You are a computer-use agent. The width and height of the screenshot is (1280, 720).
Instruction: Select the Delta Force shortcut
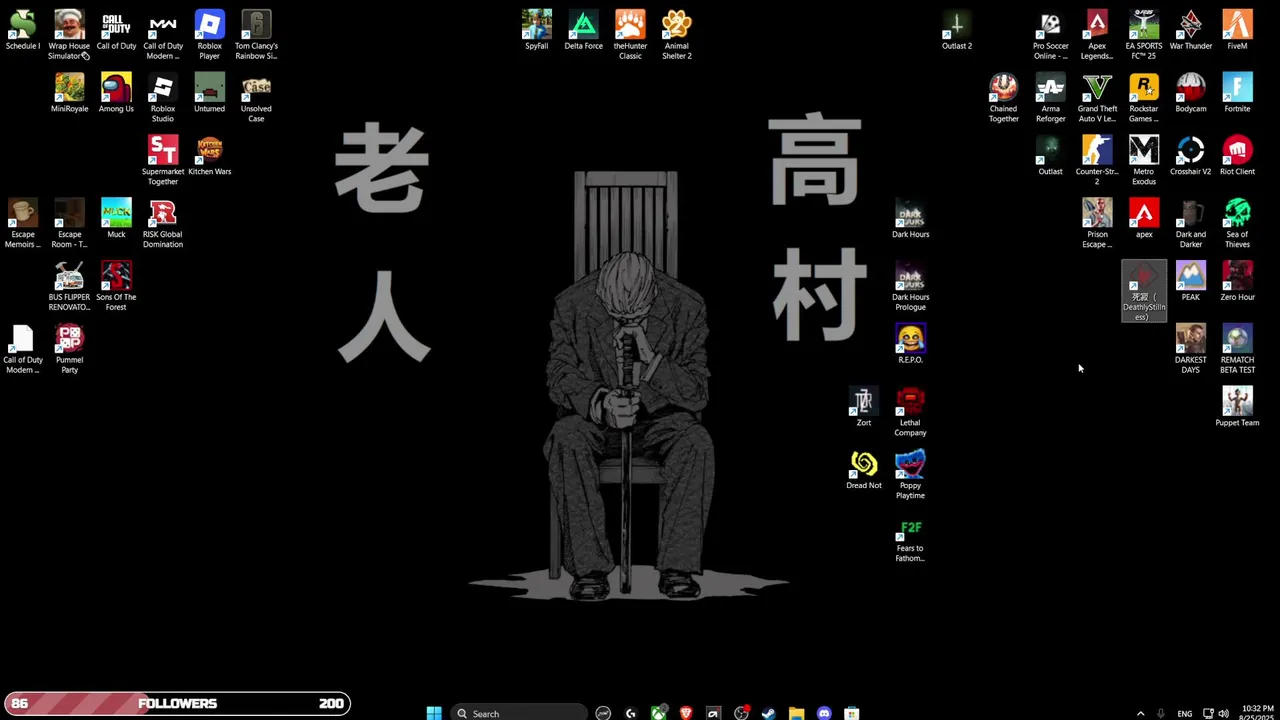pos(583,30)
